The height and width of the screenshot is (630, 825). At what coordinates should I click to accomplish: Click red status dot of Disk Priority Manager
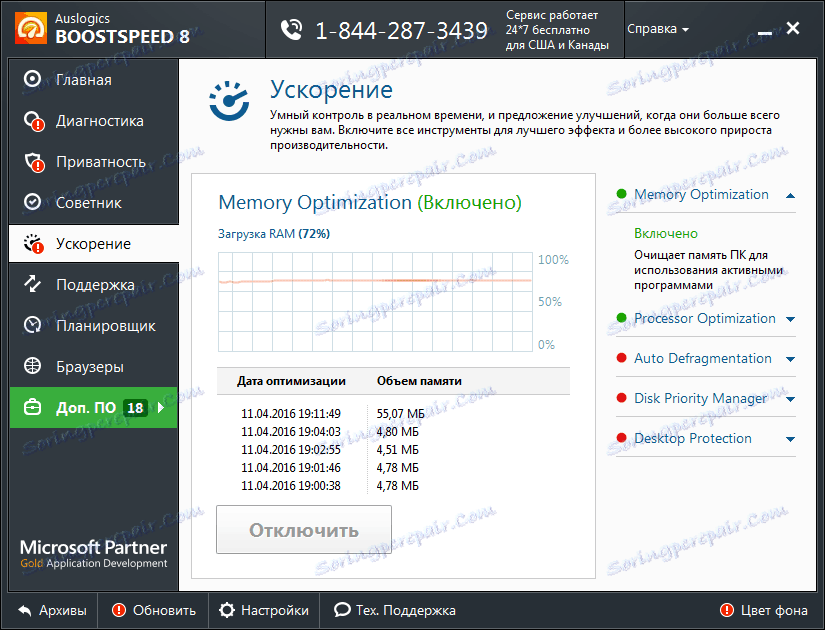(621, 398)
